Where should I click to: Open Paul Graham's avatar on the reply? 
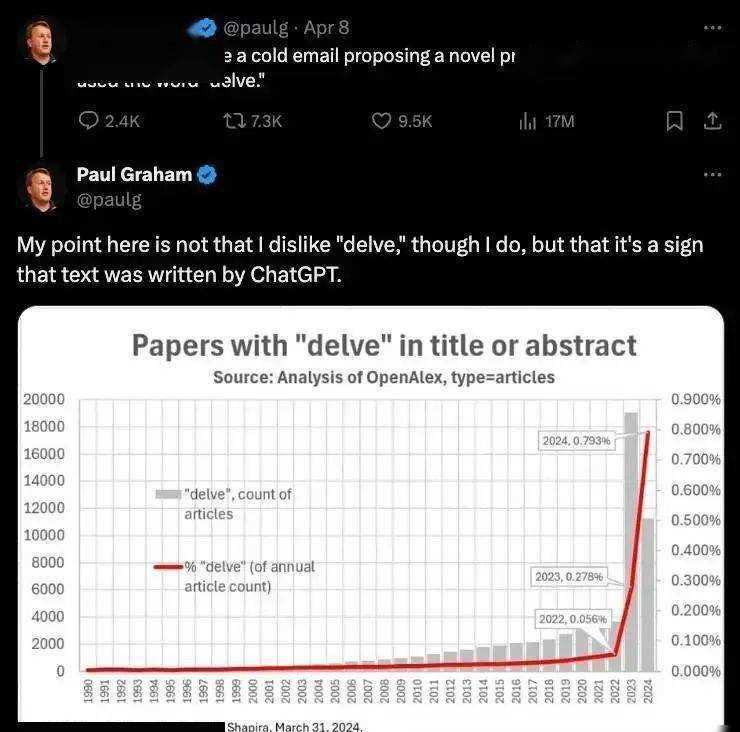click(x=41, y=189)
